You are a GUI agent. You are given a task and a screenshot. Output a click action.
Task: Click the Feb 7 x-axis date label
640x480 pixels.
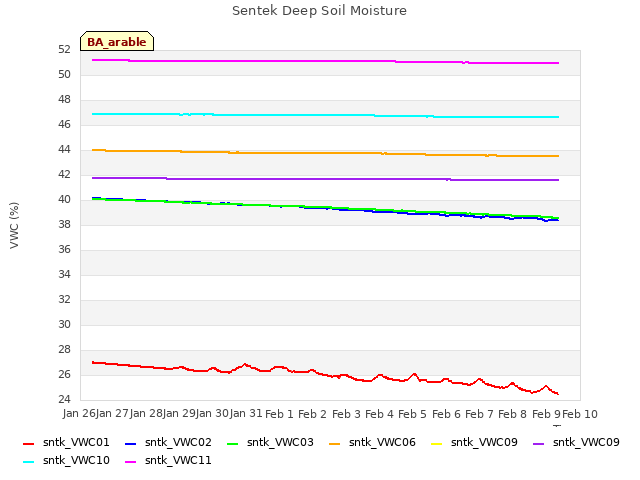coord(480,414)
